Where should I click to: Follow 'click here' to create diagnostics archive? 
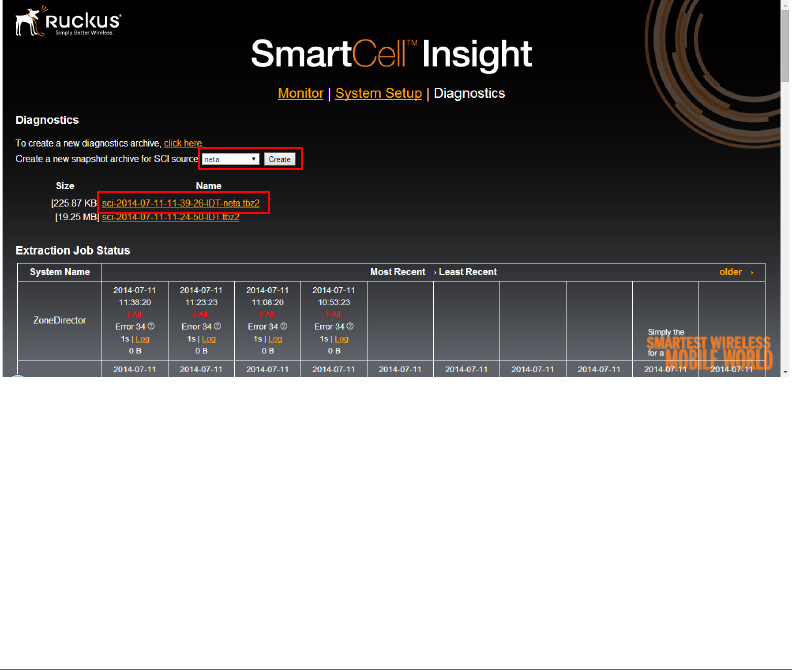[x=183, y=143]
